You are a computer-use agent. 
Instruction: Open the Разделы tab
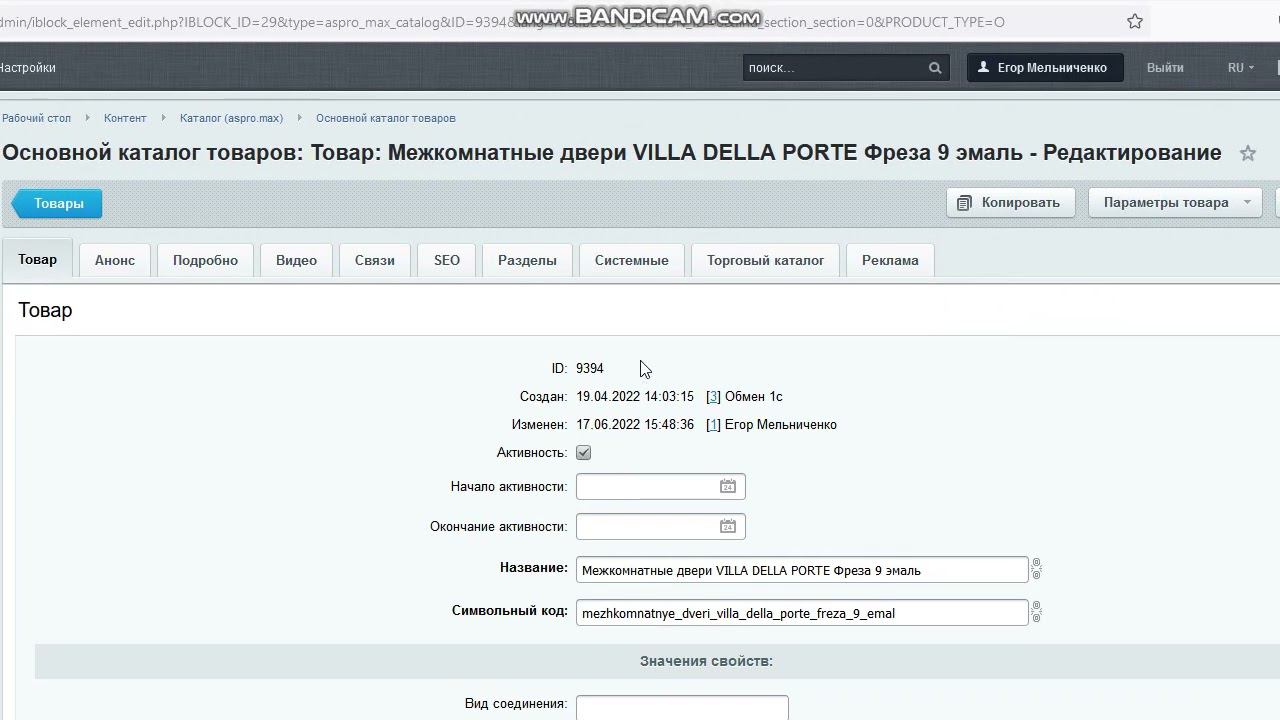[x=527, y=260]
